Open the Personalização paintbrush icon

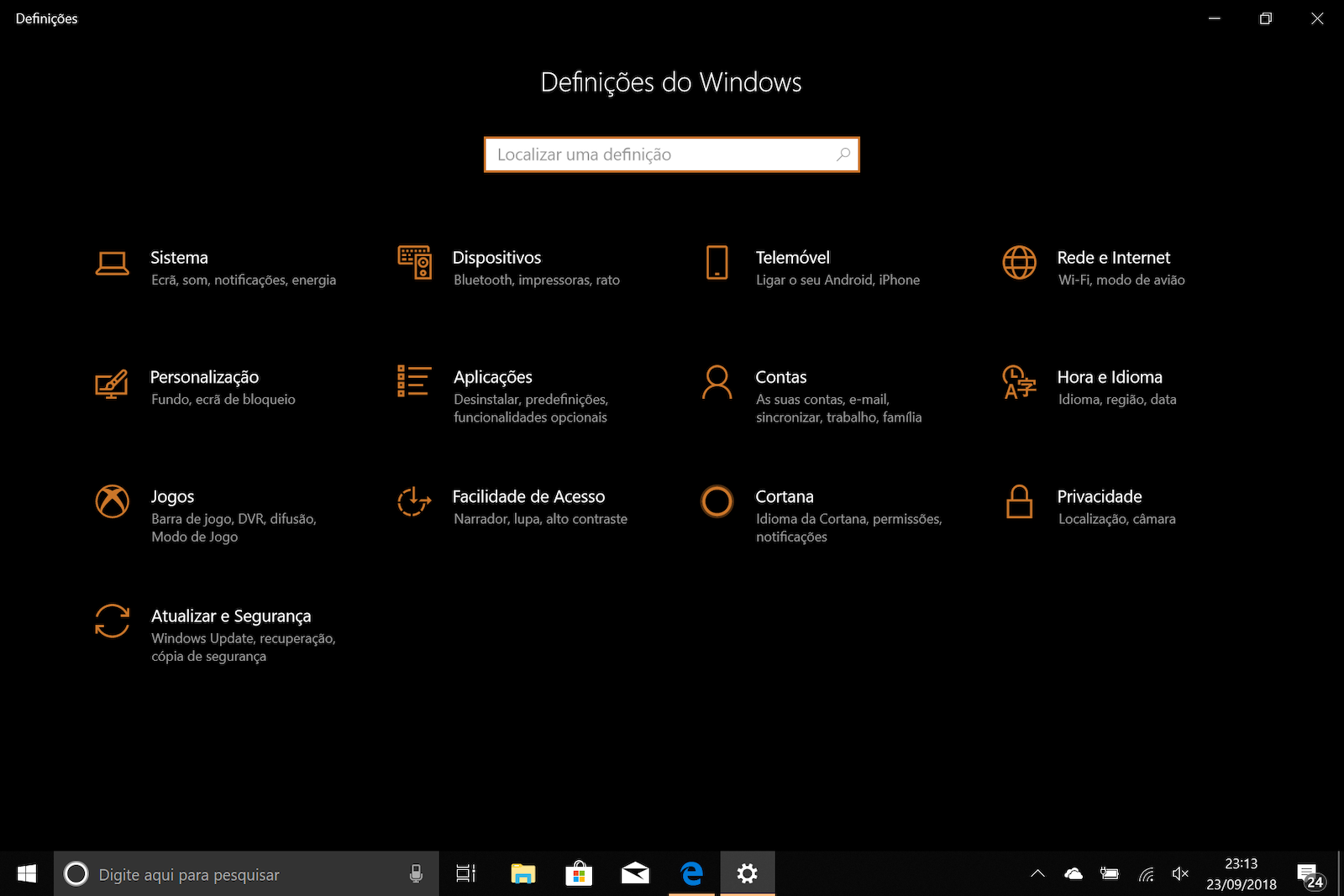coord(112,383)
